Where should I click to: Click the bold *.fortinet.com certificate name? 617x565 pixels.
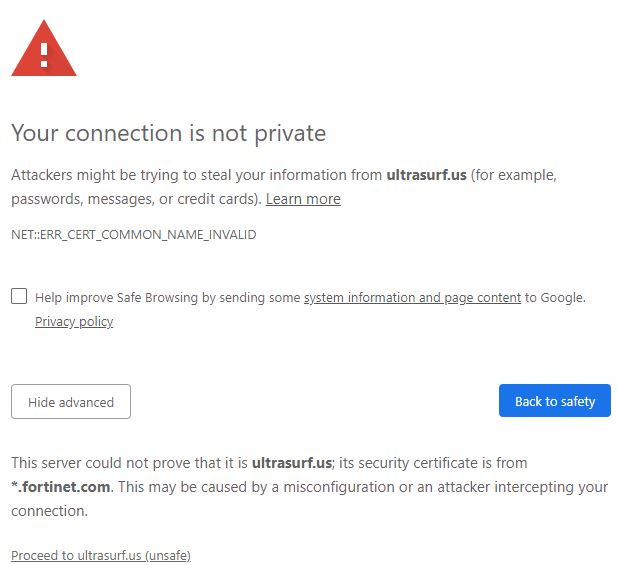pos(61,487)
